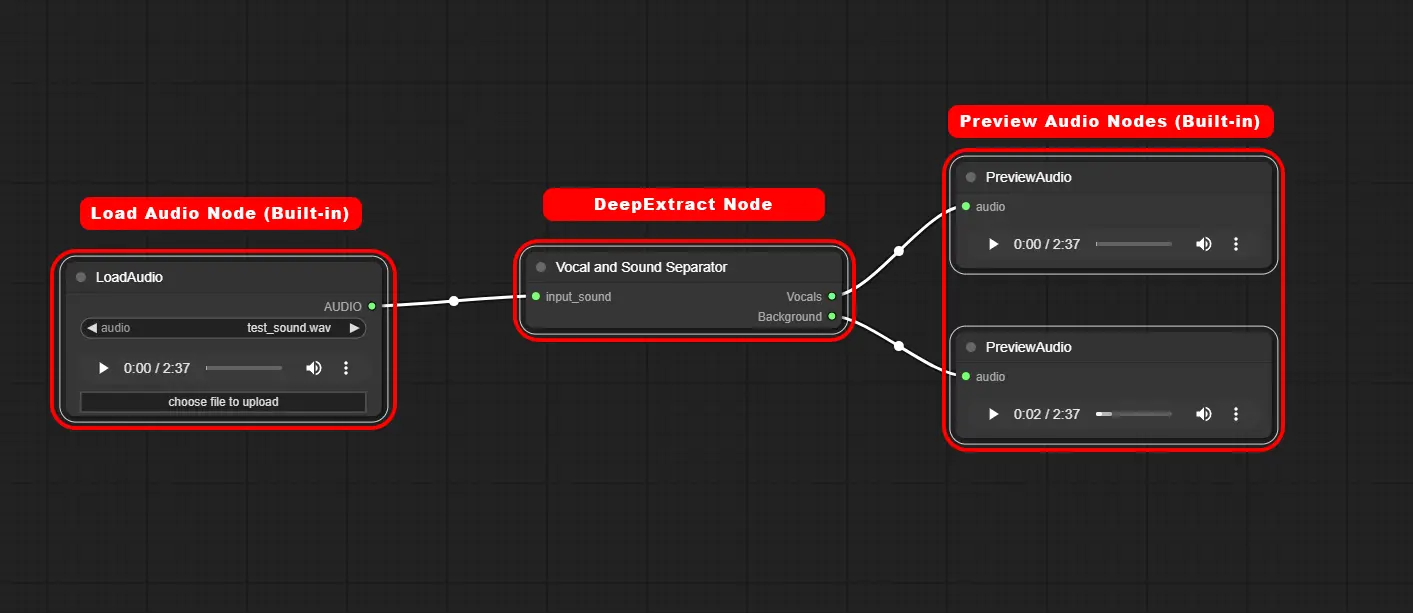Open three-dot menu in top PreviewAudio node
This screenshot has width=1413, height=613.
click(x=1236, y=244)
